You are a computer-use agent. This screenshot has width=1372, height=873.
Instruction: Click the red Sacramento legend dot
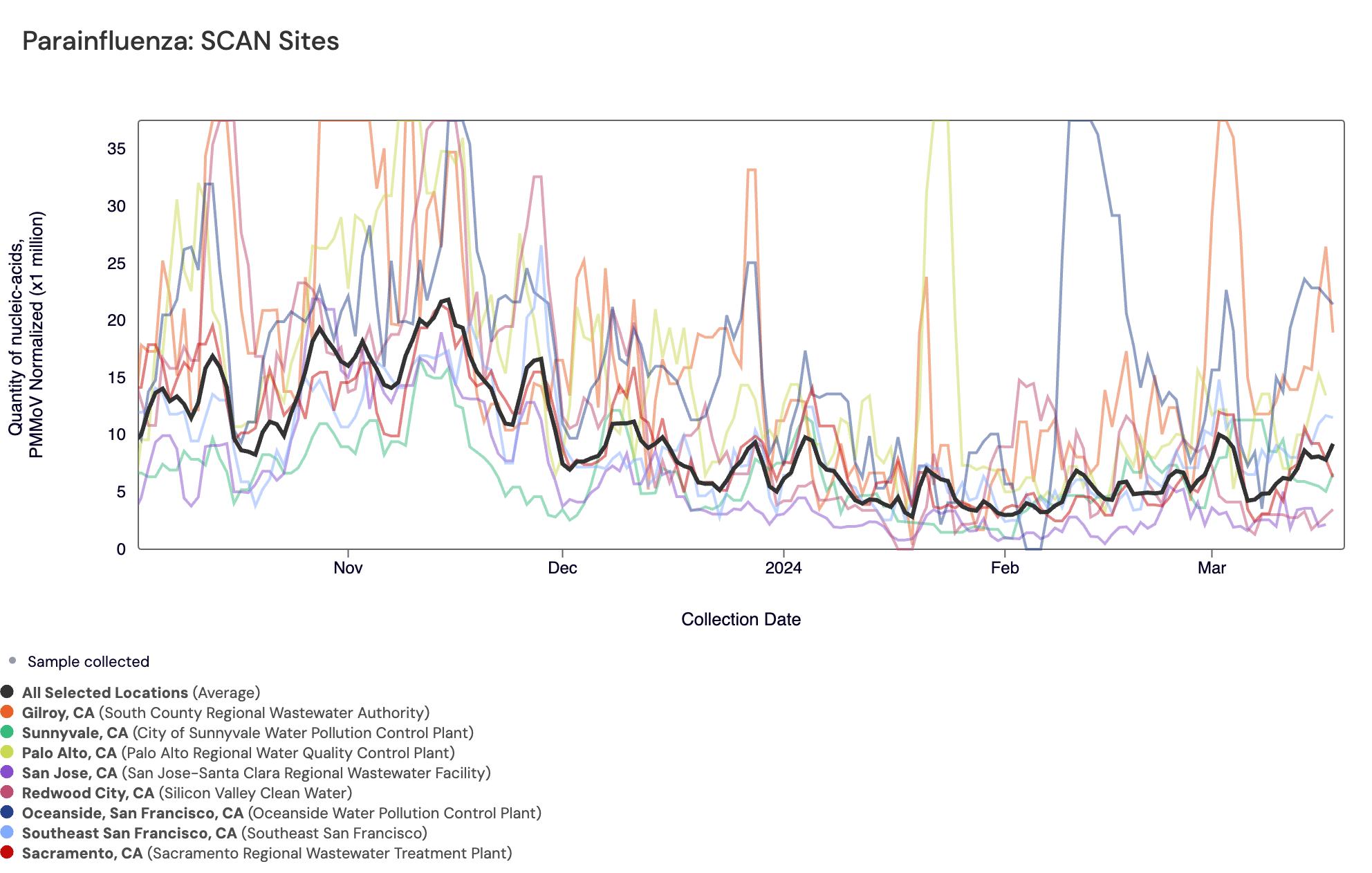pos(7,852)
